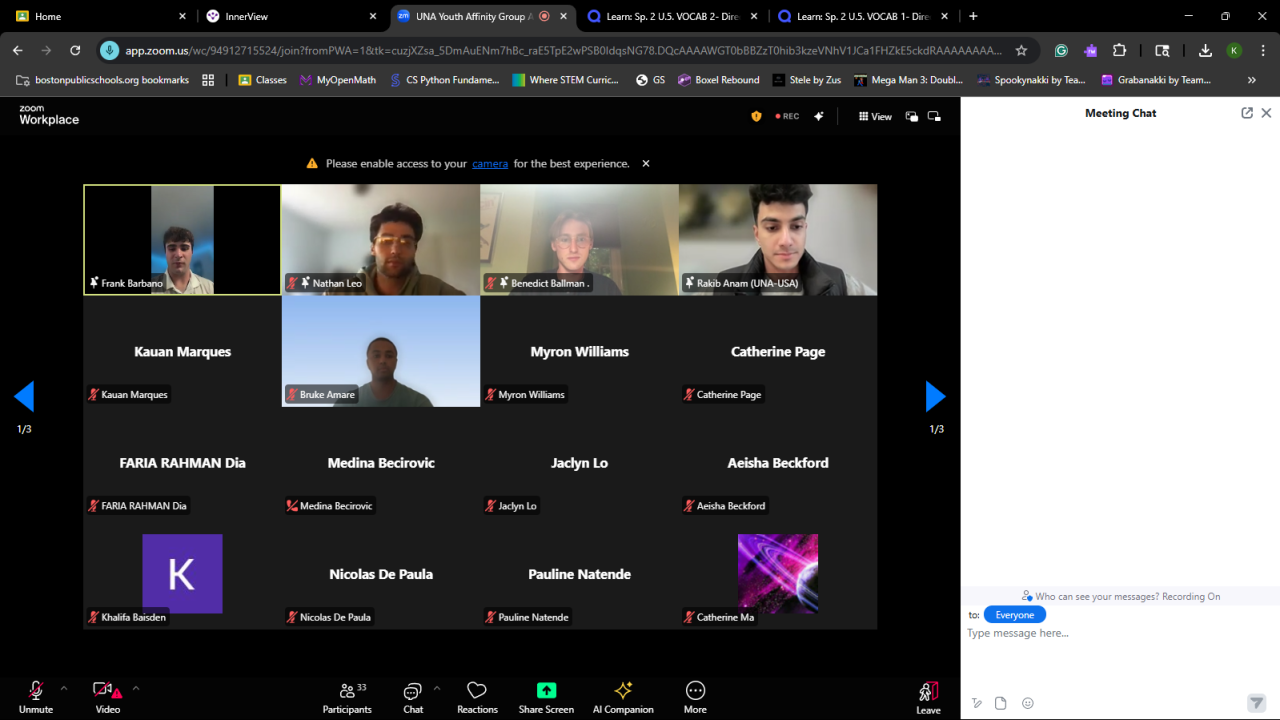Pop out the Meeting Chat panel

coord(1247,113)
